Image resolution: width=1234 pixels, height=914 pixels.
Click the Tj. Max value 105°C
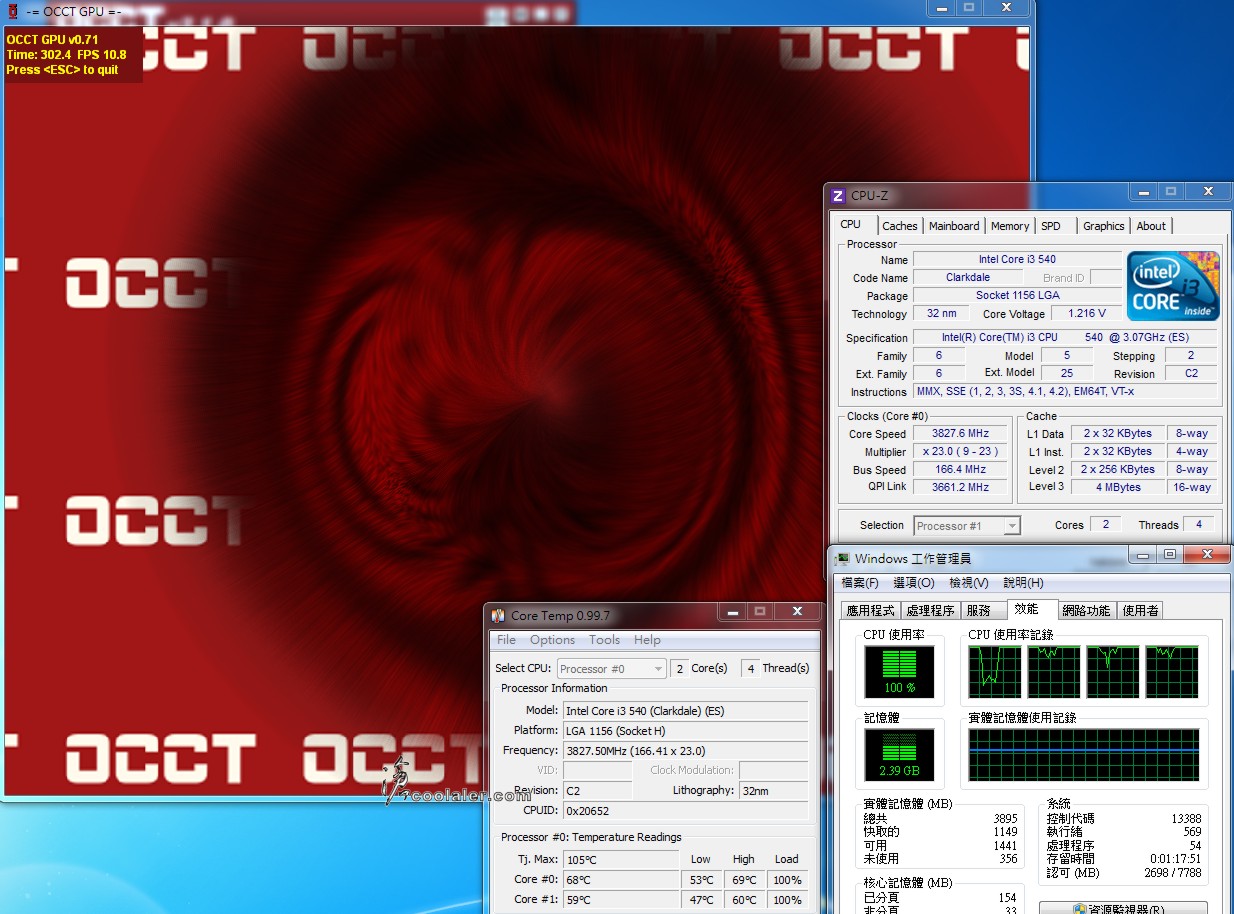(x=621, y=860)
